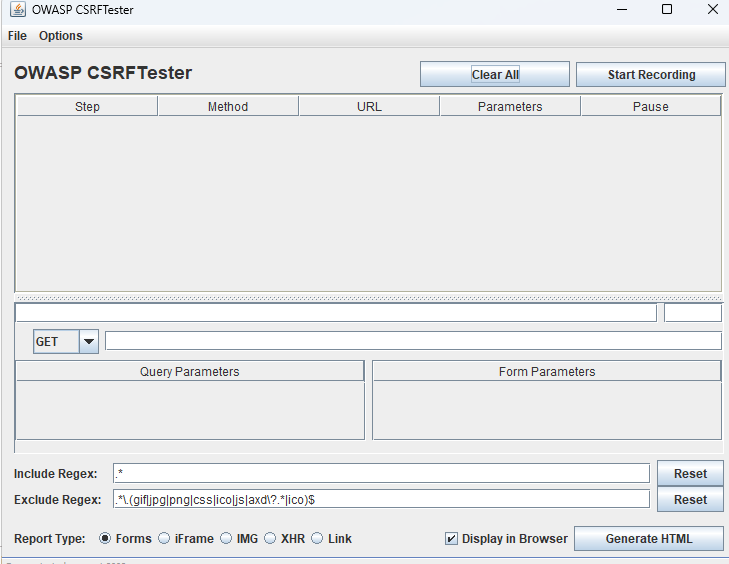Screen dimensions: 729x564
Task: Click the URL column header
Action: [x=369, y=106]
